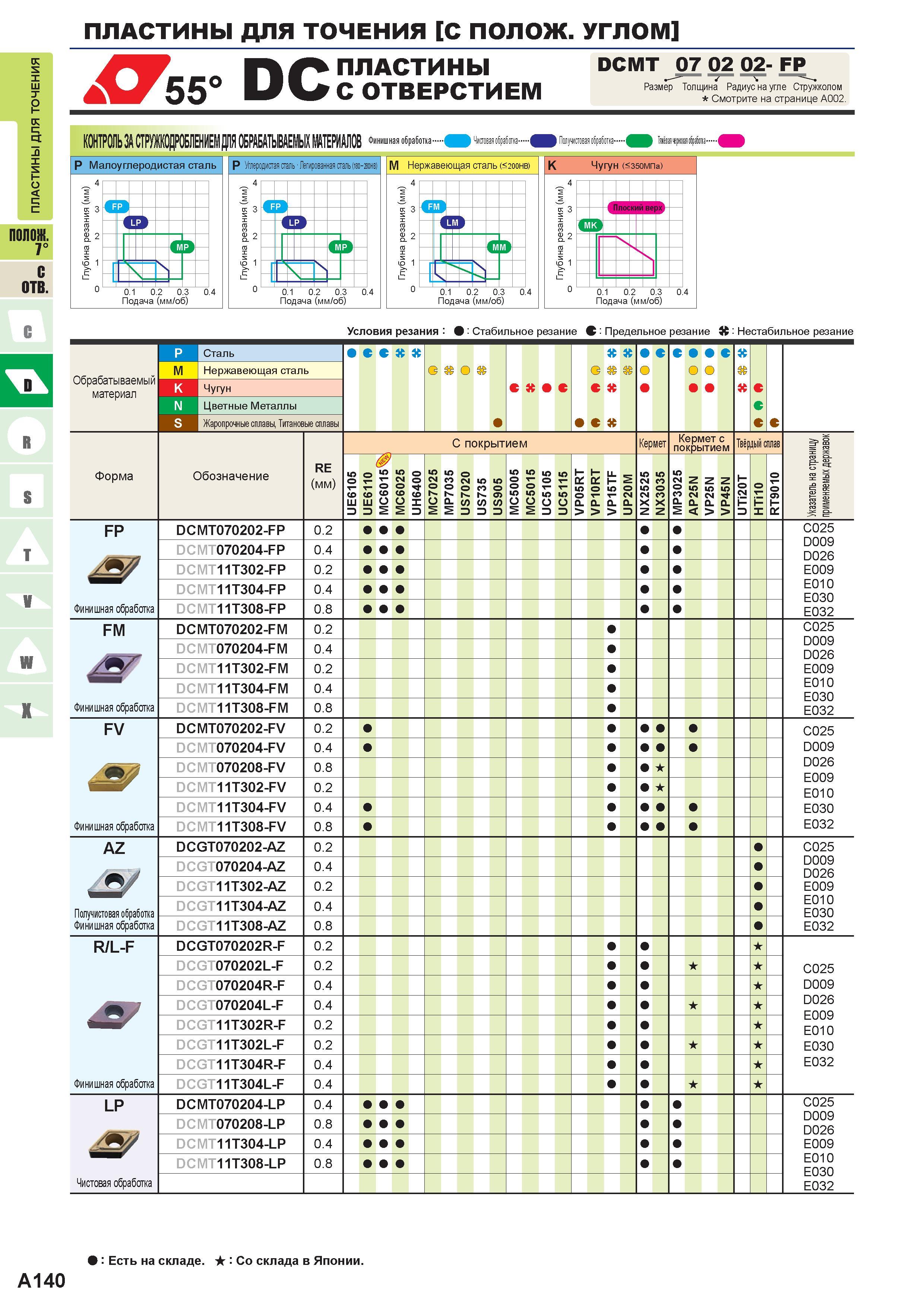Open the S square insert tab
Screen dimensions: 924x1307
pyautogui.click(x=26, y=491)
